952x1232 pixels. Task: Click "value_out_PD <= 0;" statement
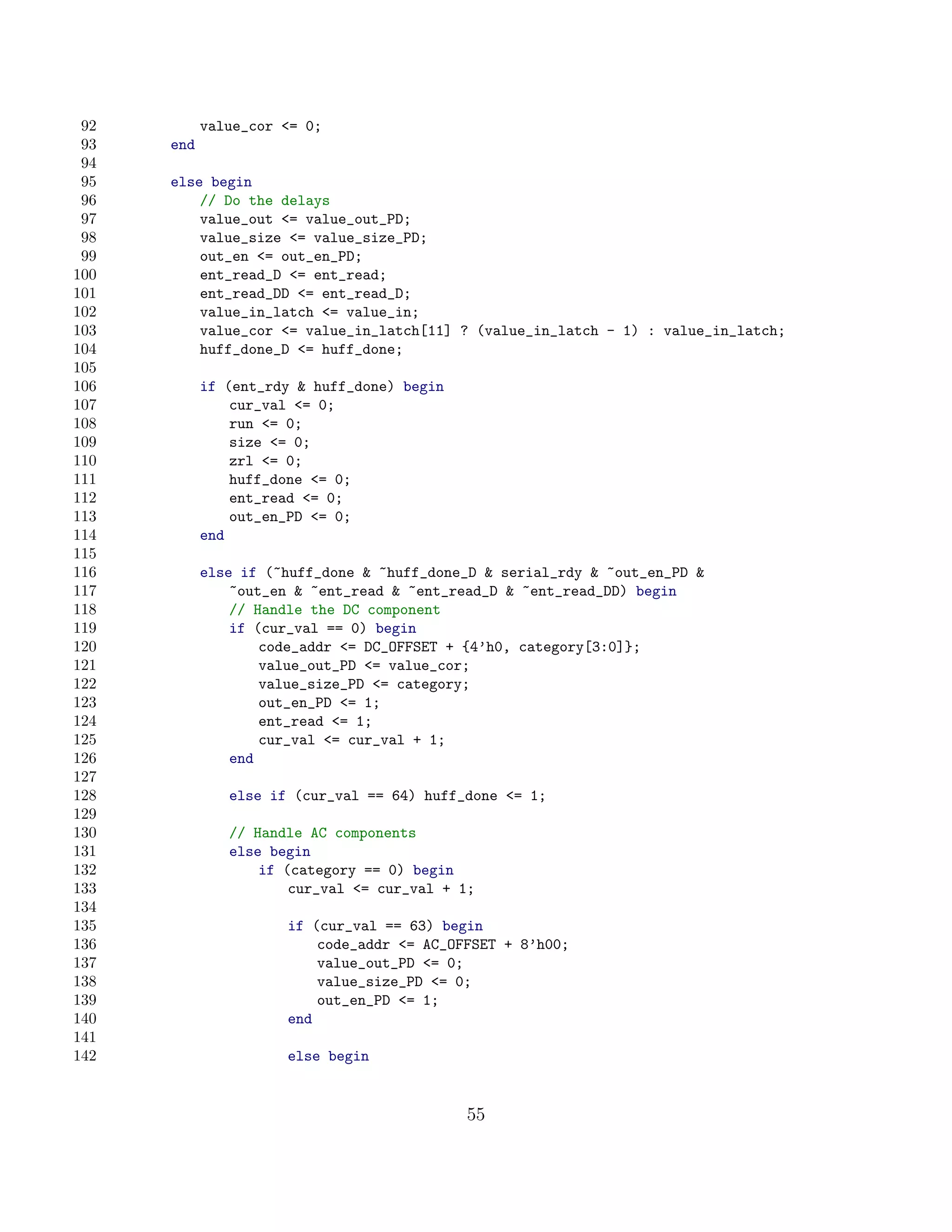390,964
